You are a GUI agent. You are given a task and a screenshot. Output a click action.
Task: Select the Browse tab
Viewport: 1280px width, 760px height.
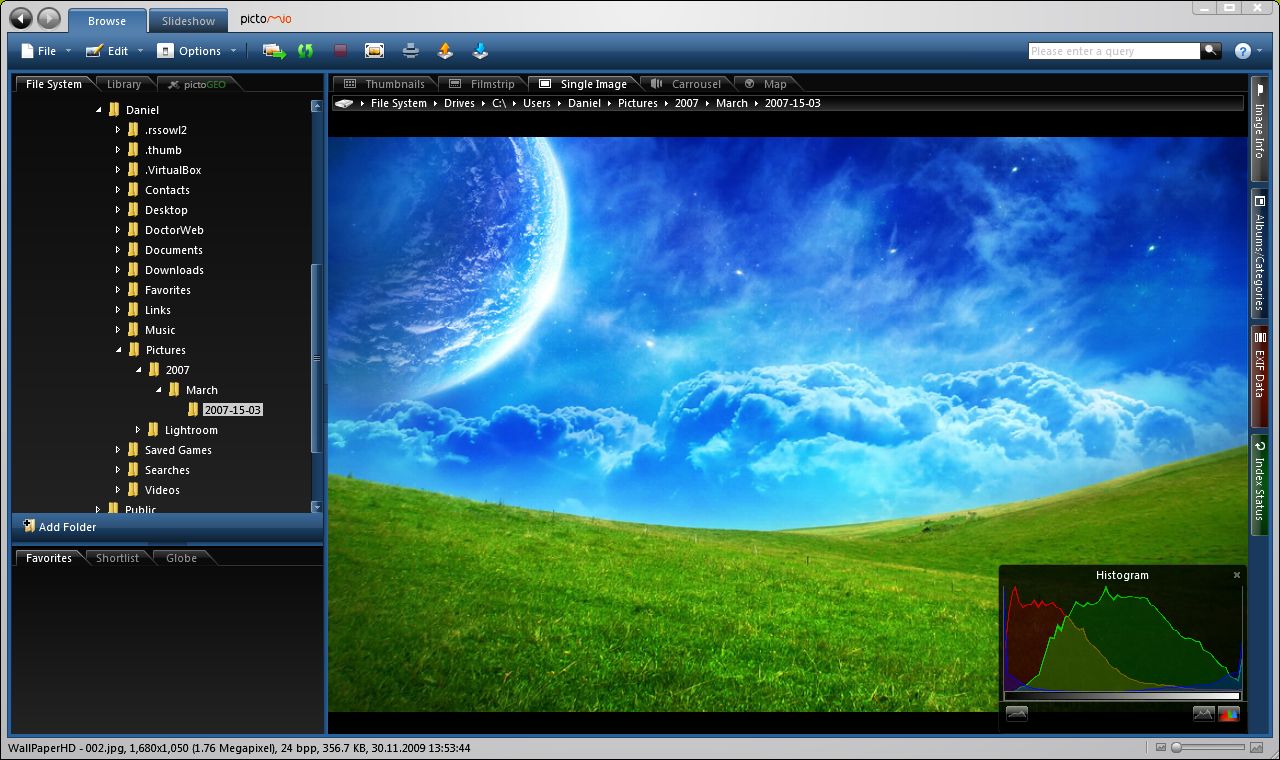pos(106,20)
